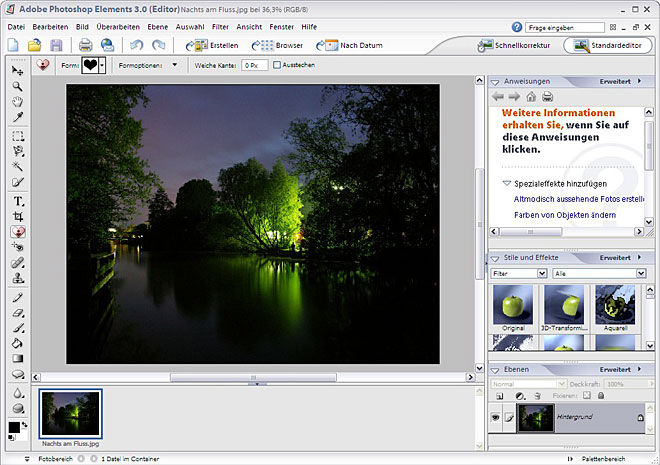
Task: Open the Filter menu
Action: point(220,27)
